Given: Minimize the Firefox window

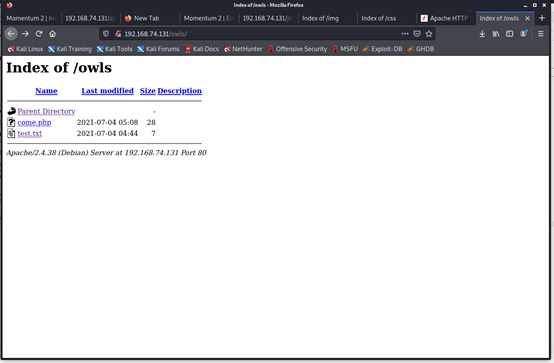Looking at the screenshot, I should 525,5.
